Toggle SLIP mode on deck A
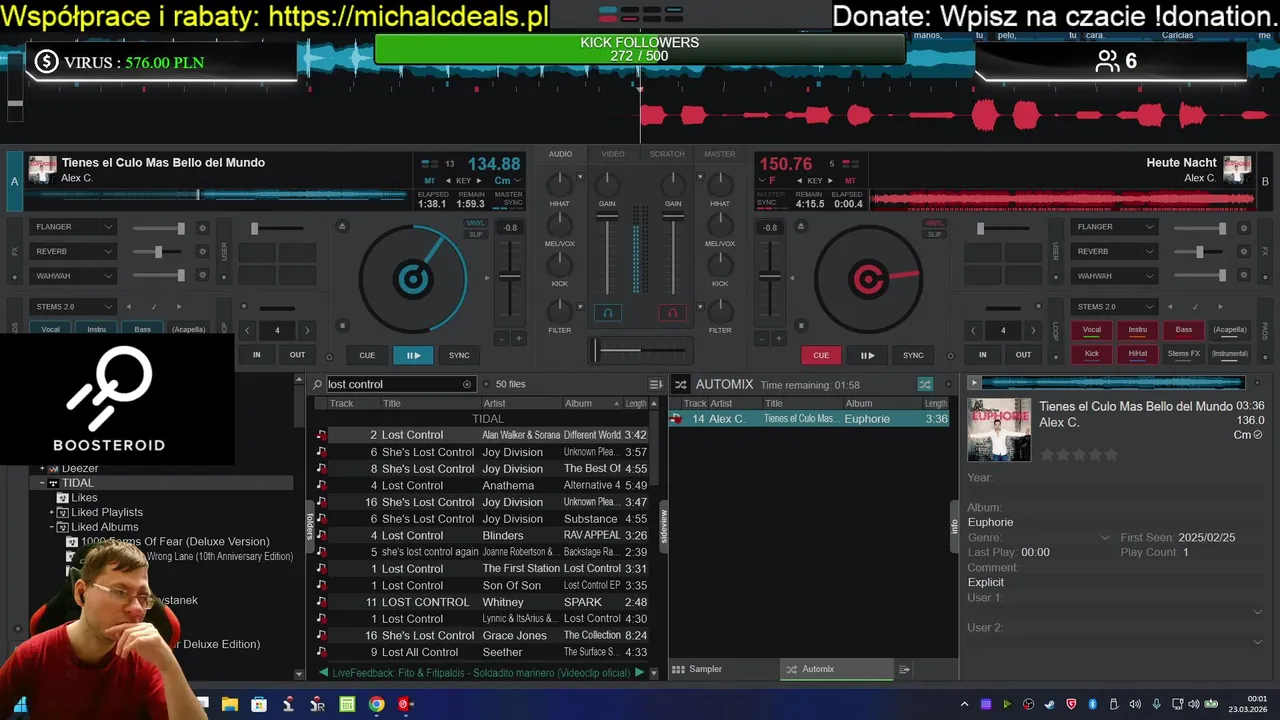This screenshot has width=1280, height=720. tap(476, 234)
